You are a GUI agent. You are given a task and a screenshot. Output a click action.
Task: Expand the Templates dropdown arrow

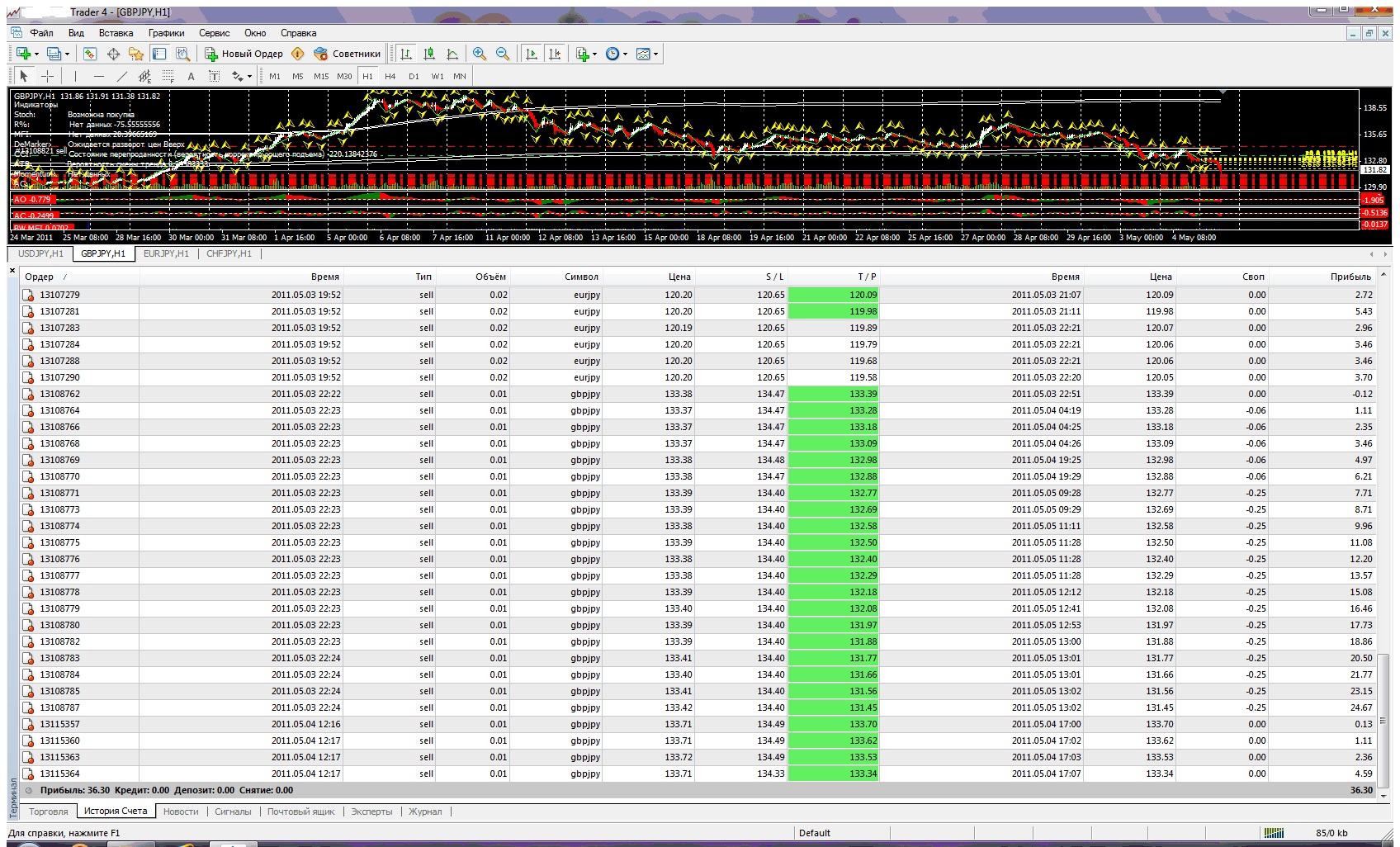656,54
